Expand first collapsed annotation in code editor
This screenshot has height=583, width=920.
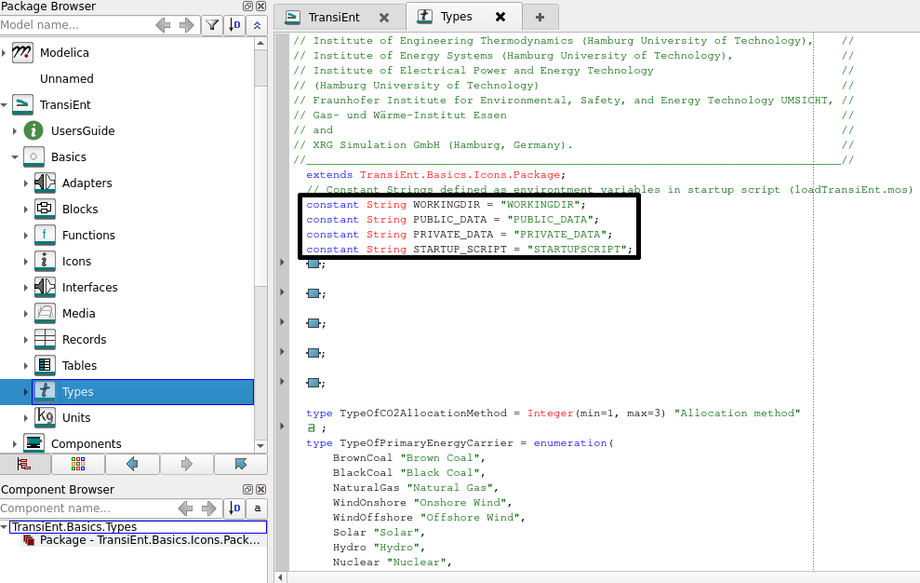click(x=282, y=262)
